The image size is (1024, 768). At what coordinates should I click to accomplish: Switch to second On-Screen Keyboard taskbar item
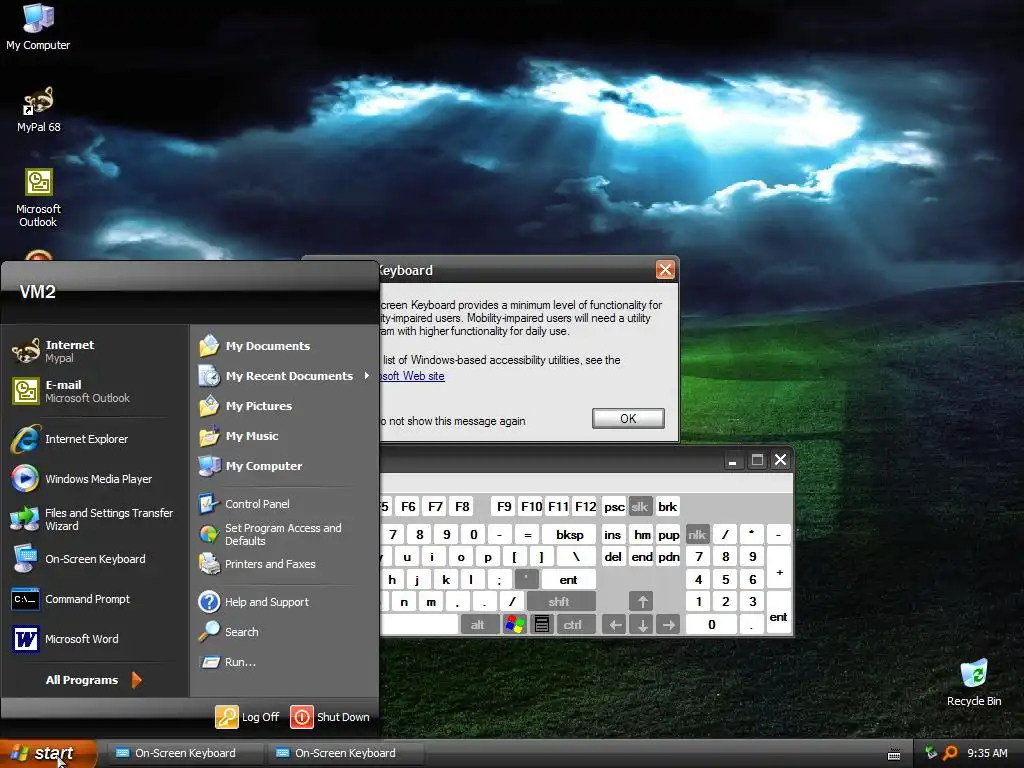point(345,753)
